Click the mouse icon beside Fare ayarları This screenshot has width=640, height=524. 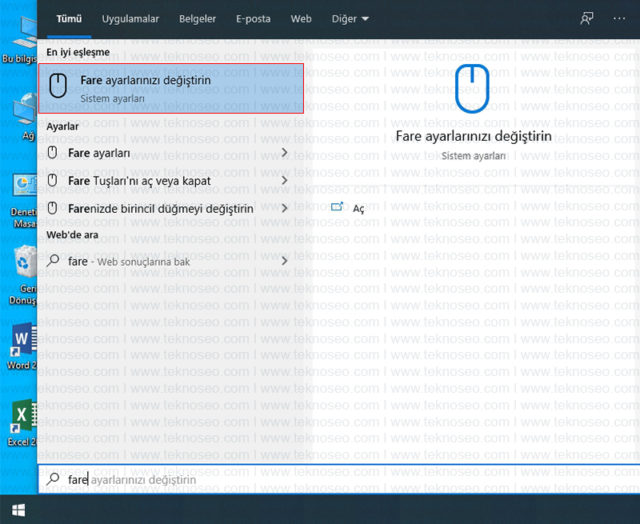click(52, 153)
